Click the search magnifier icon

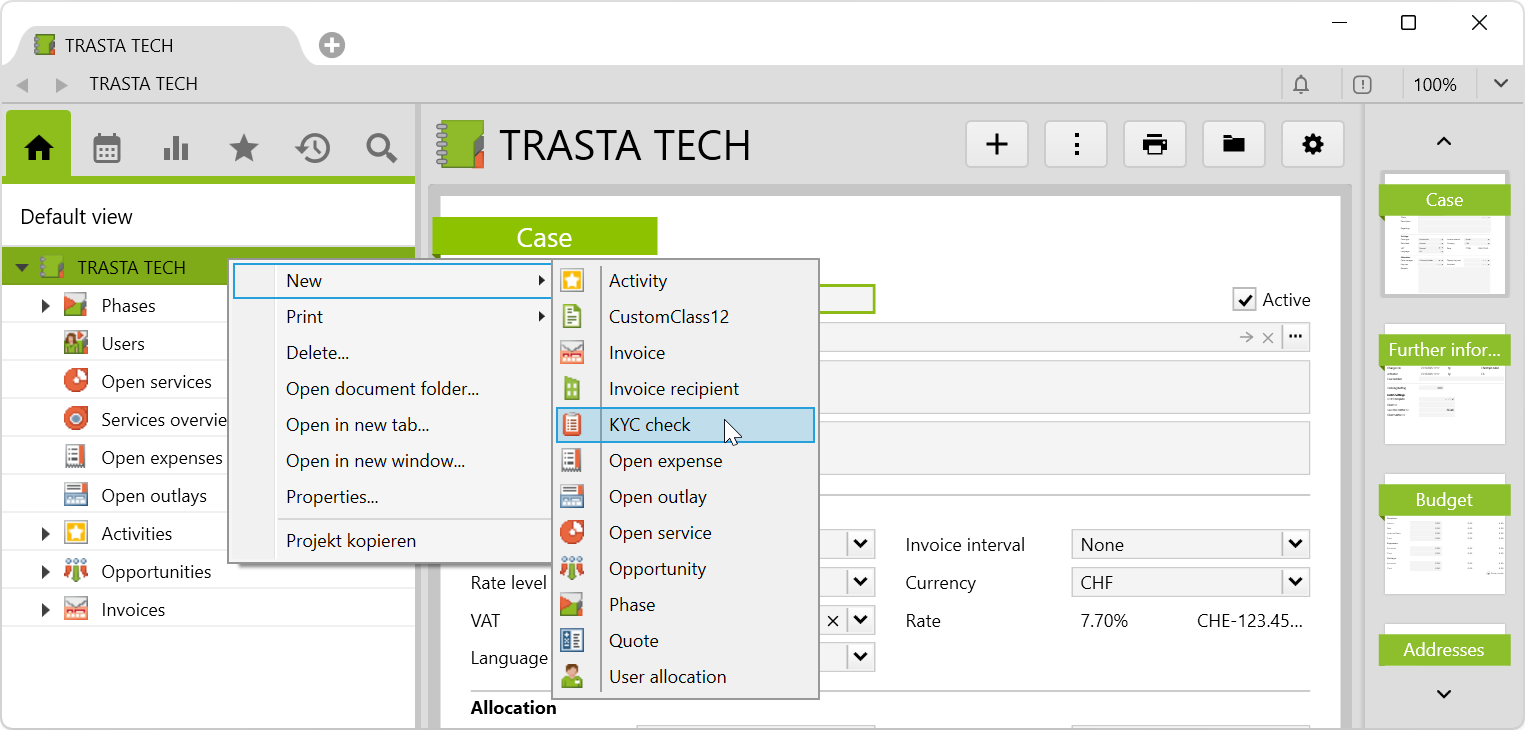click(x=381, y=148)
